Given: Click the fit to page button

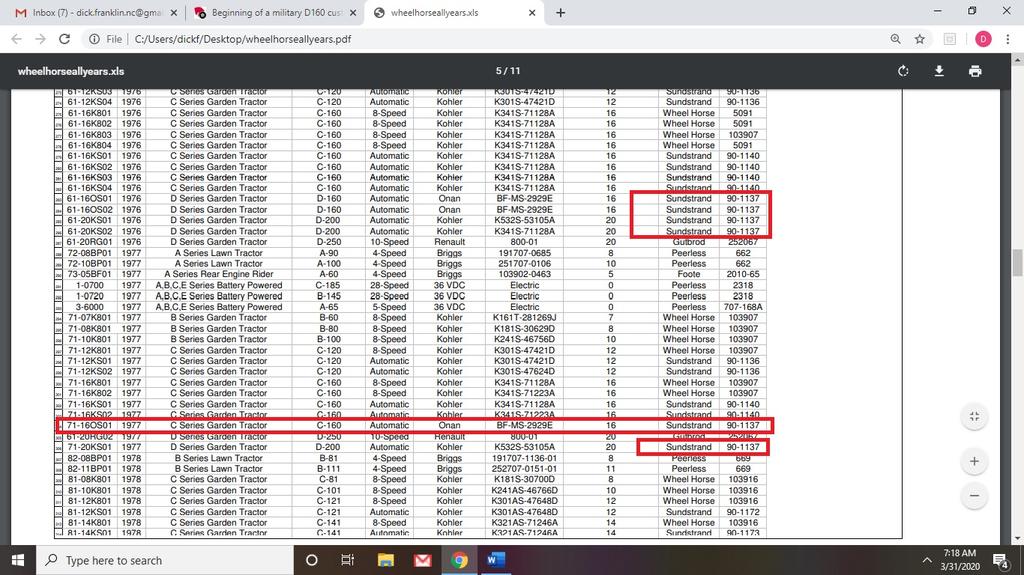Looking at the screenshot, I should 974,417.
